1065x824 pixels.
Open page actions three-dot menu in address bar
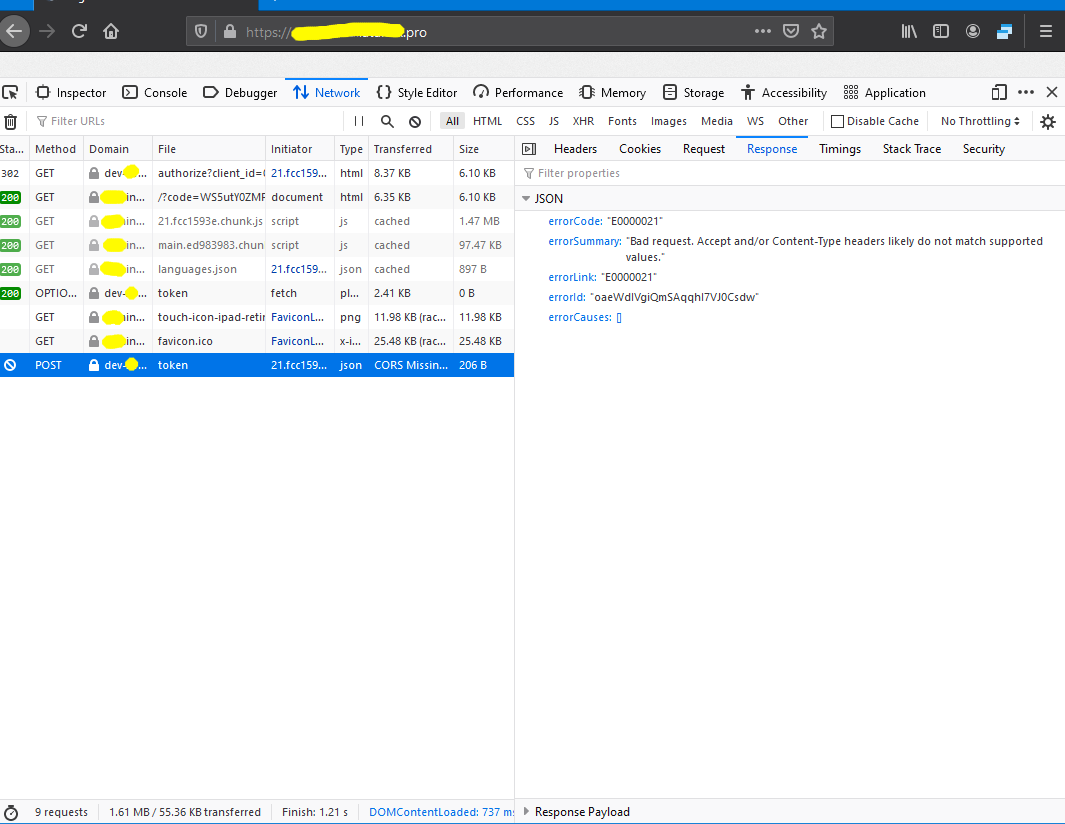(763, 31)
